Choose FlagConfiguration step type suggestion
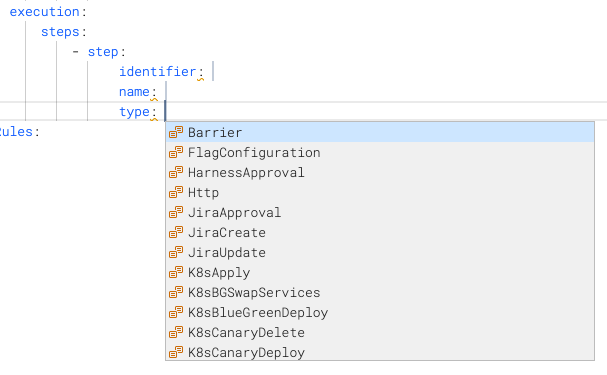Screen dimensions: 607x375 [x=380, y=152]
